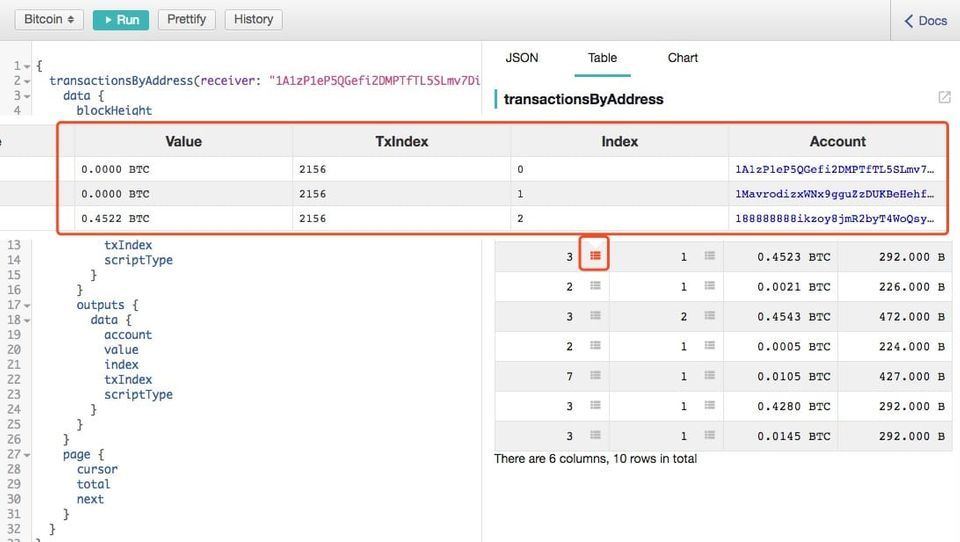Switch to the Chart tab

click(x=682, y=58)
